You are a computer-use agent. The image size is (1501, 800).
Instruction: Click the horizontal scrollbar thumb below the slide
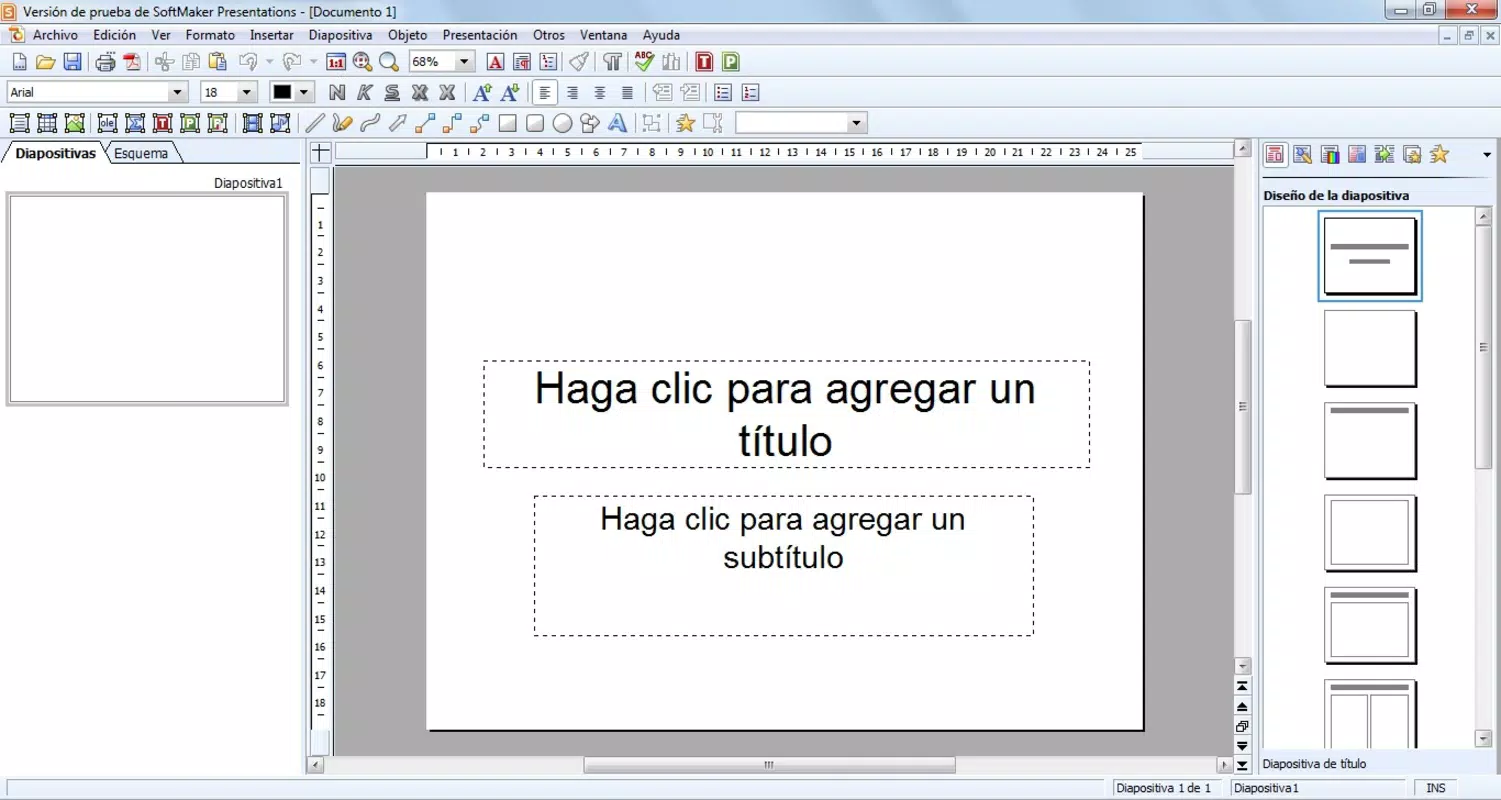769,765
